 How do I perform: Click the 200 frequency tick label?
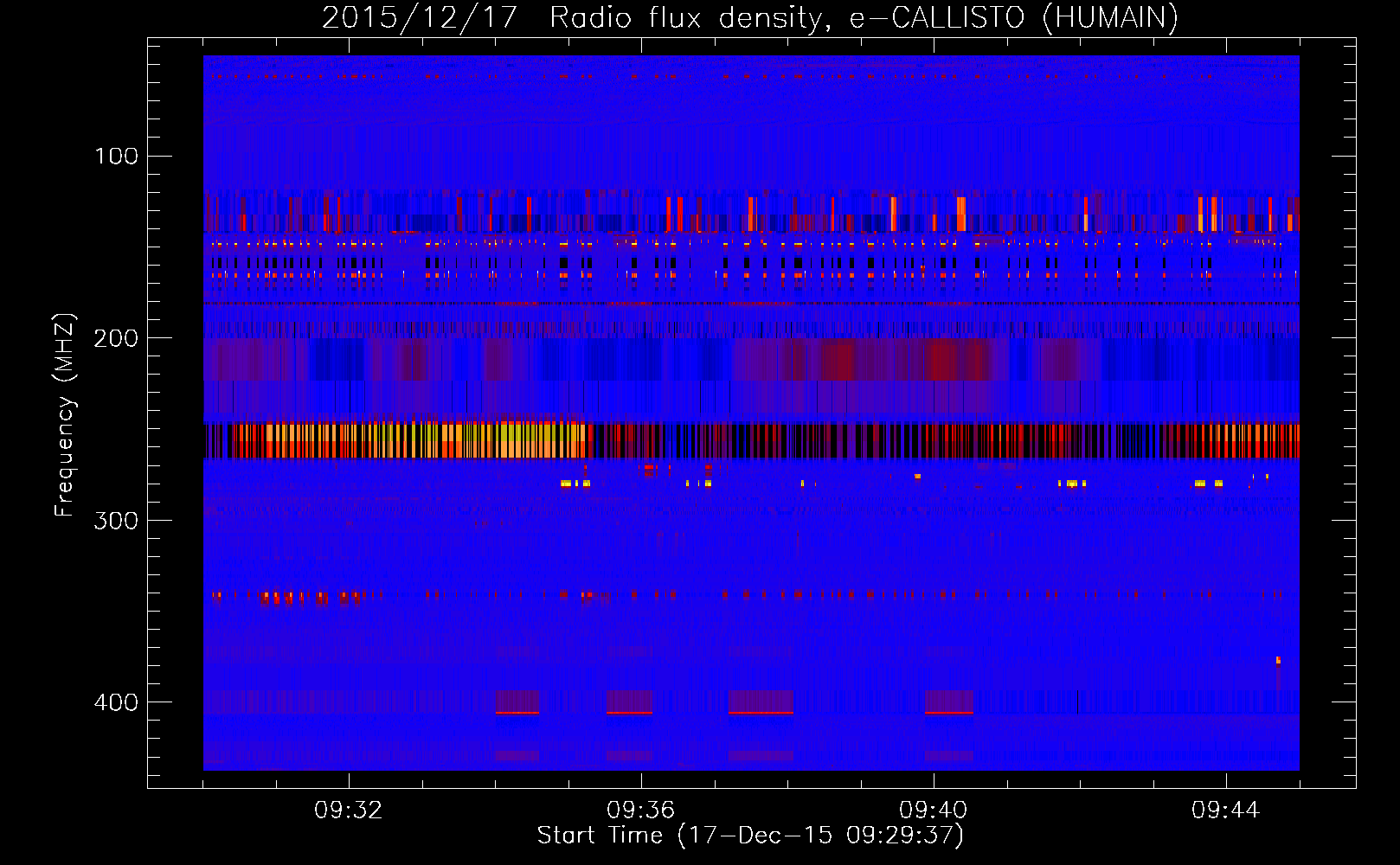point(117,338)
